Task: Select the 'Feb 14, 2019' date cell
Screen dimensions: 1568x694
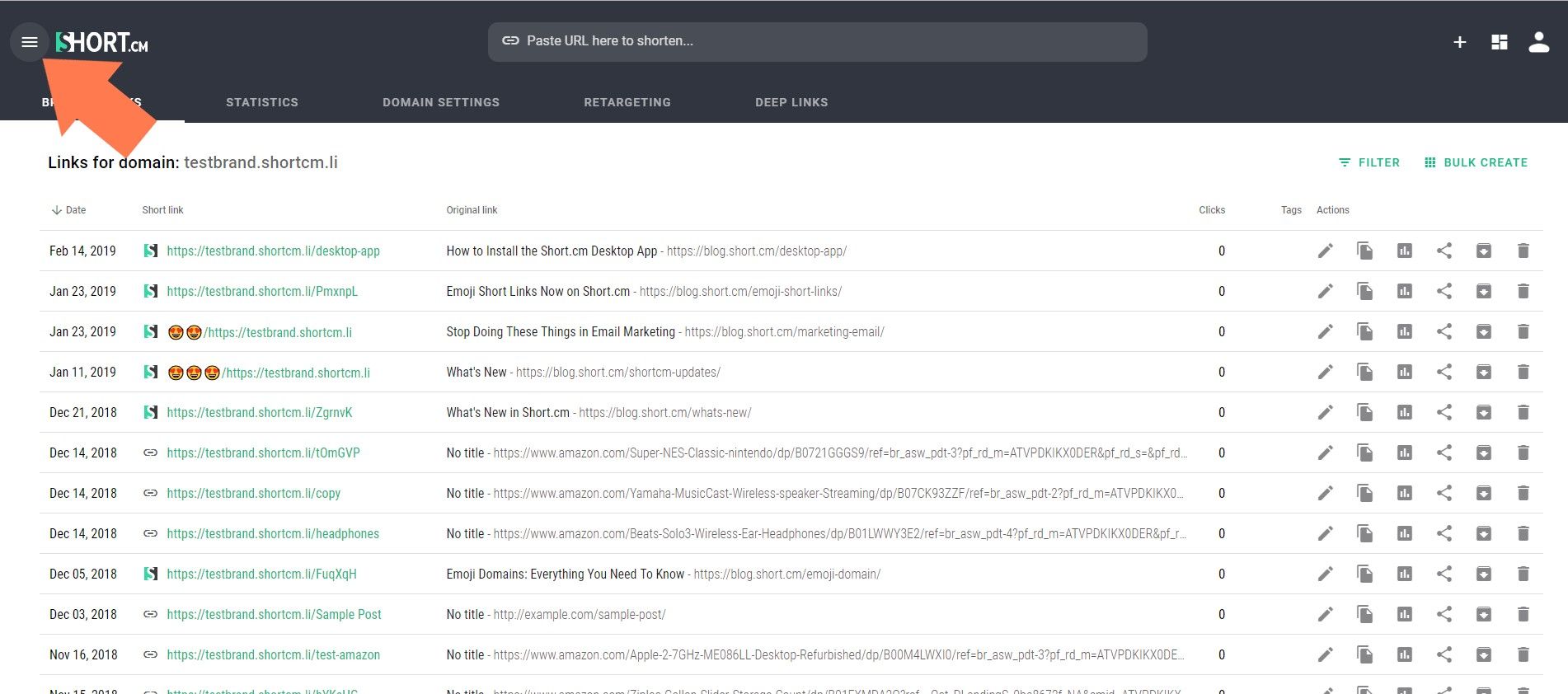Action: point(82,251)
